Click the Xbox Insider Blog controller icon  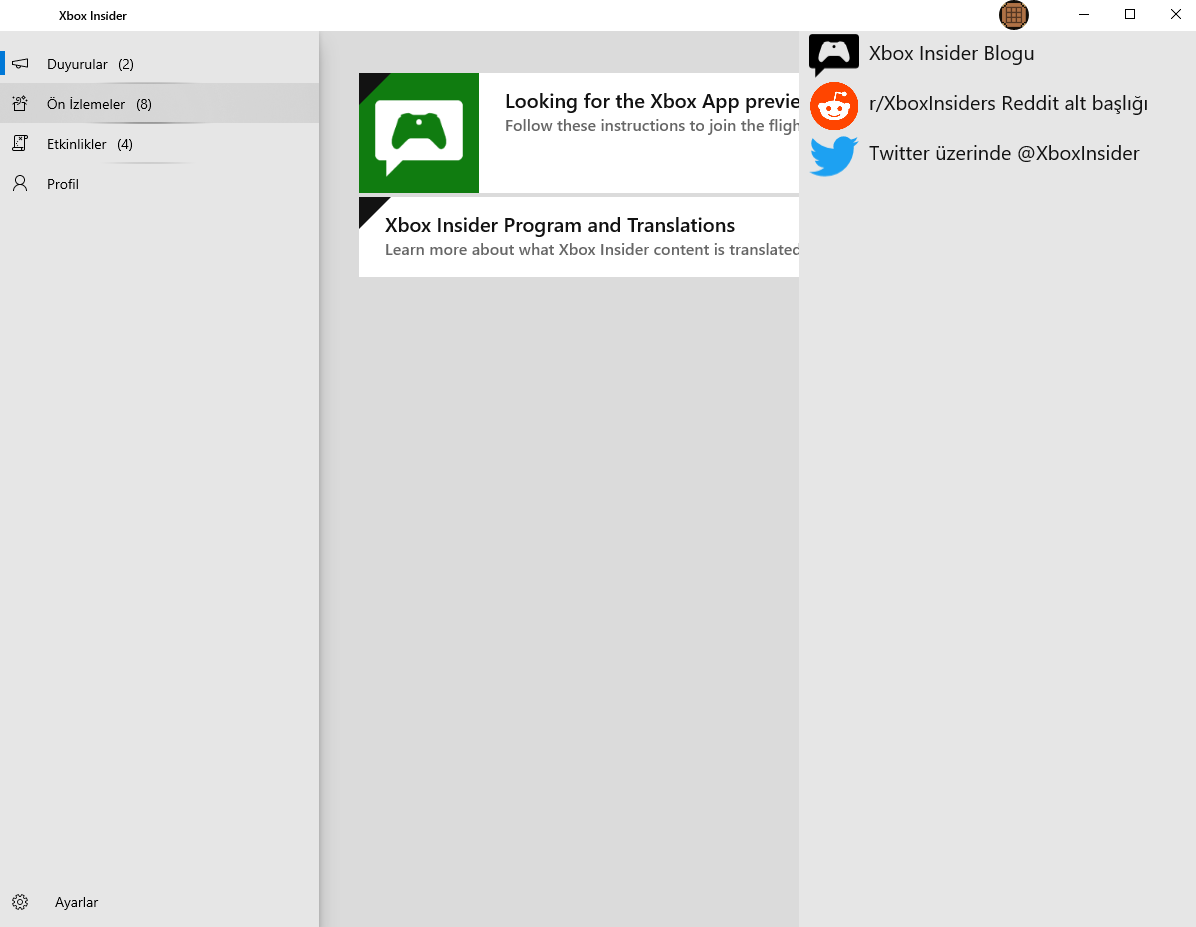[x=834, y=54]
